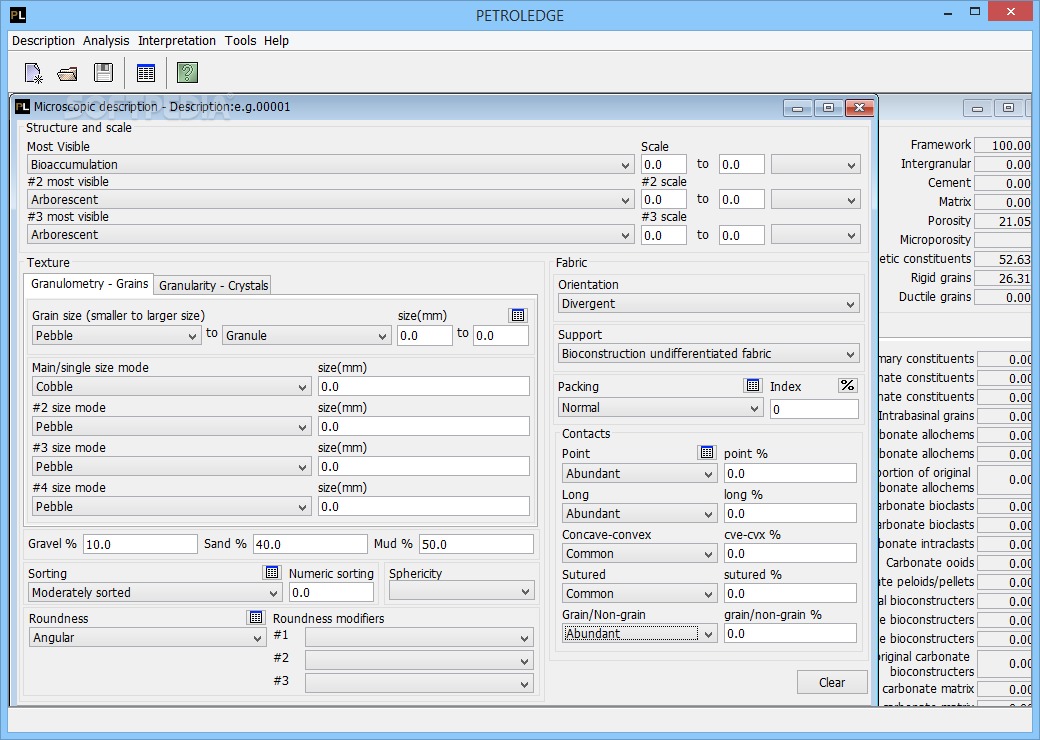
Task: Click Main/single size mode size(mm) field
Action: point(424,387)
